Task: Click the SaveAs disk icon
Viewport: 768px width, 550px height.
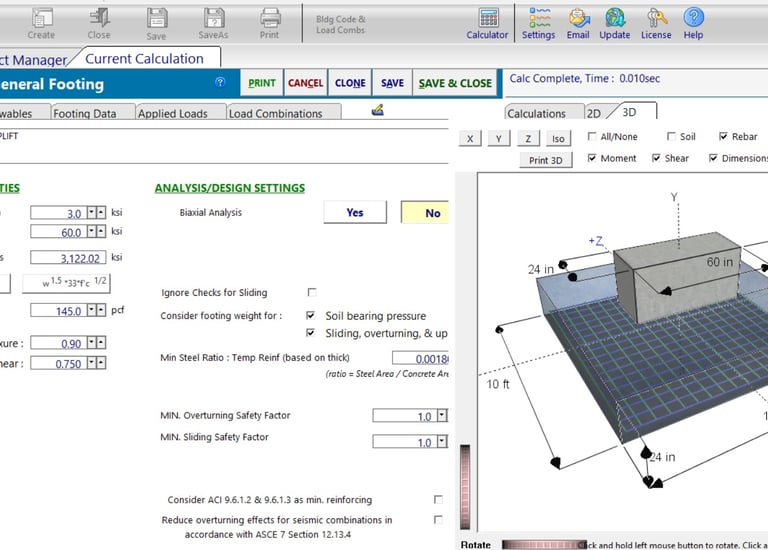Action: [x=214, y=18]
